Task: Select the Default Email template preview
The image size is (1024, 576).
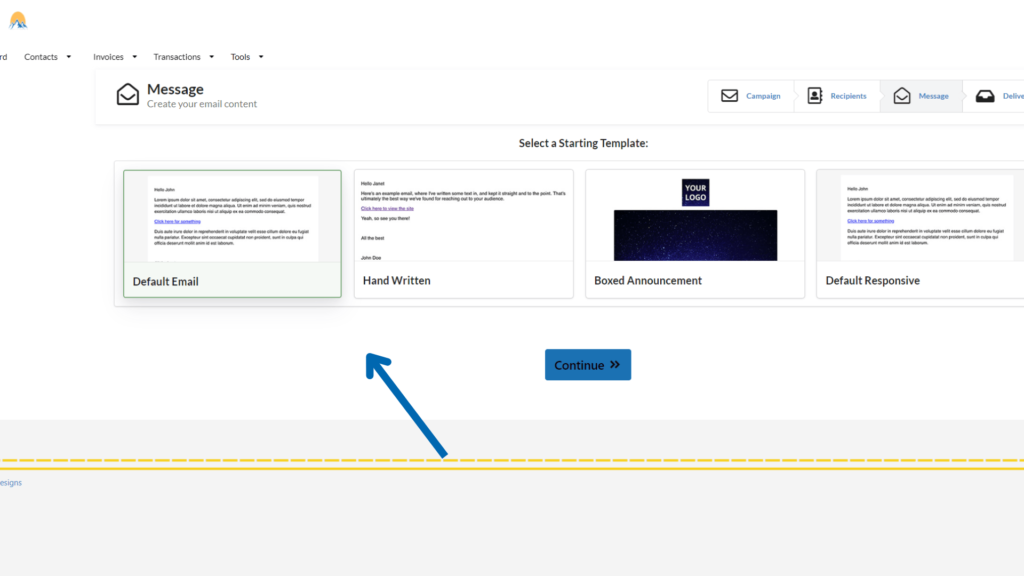Action: [232, 217]
